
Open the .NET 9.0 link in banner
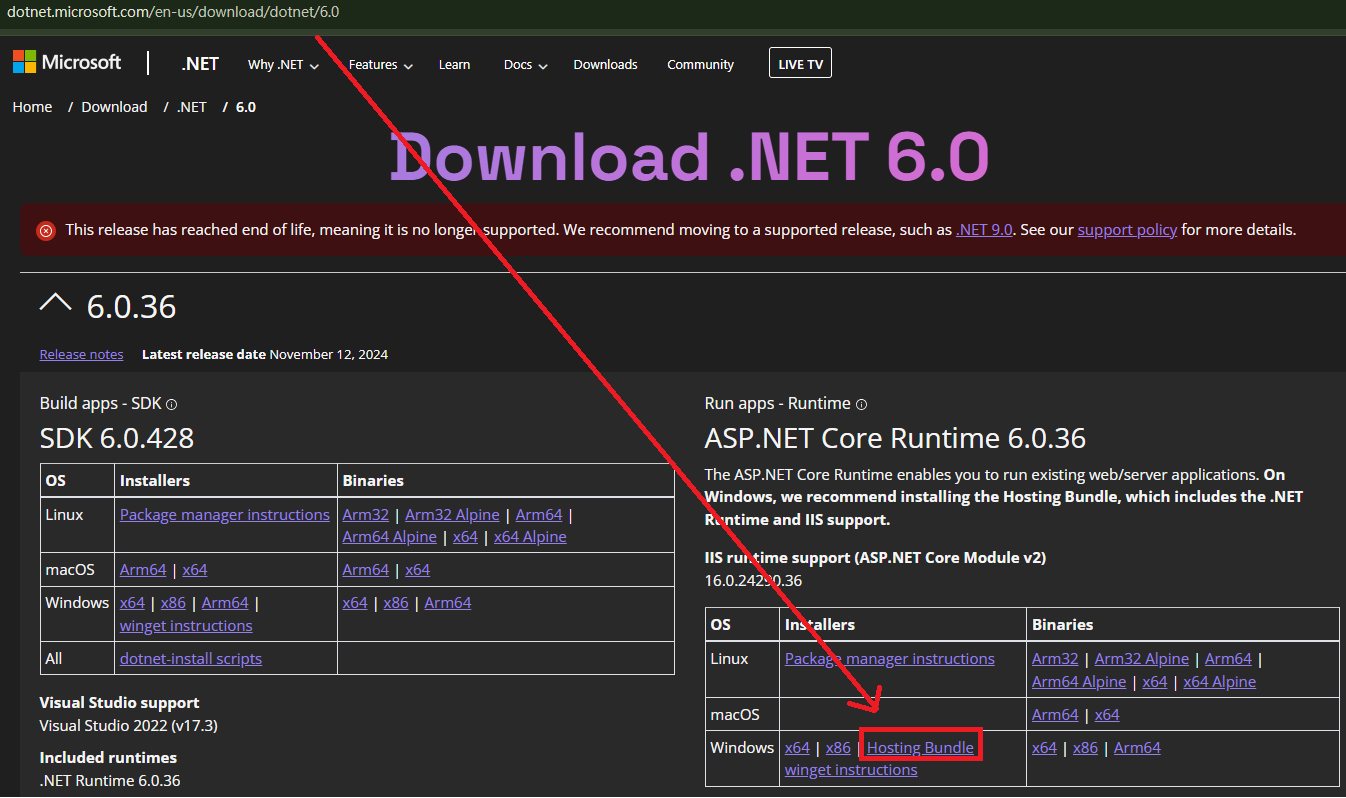(984, 230)
